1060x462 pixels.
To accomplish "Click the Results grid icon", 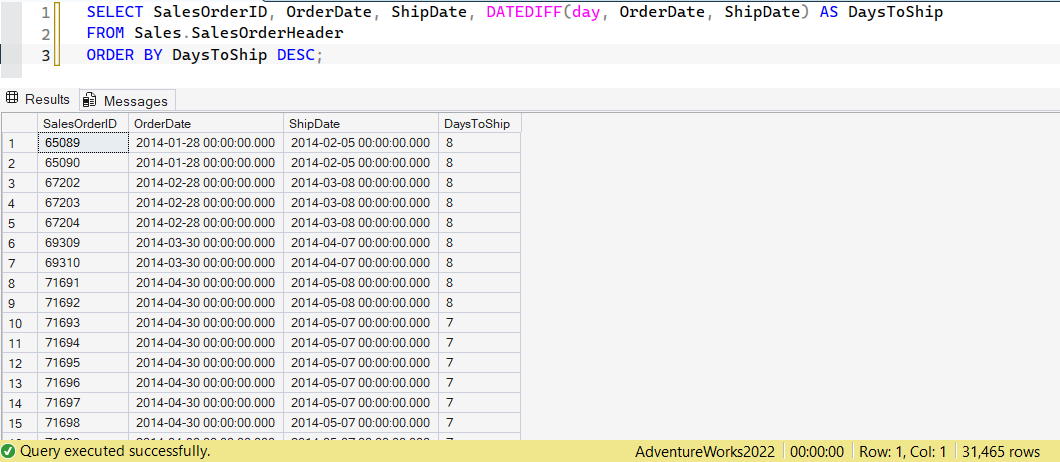I will (x=12, y=99).
